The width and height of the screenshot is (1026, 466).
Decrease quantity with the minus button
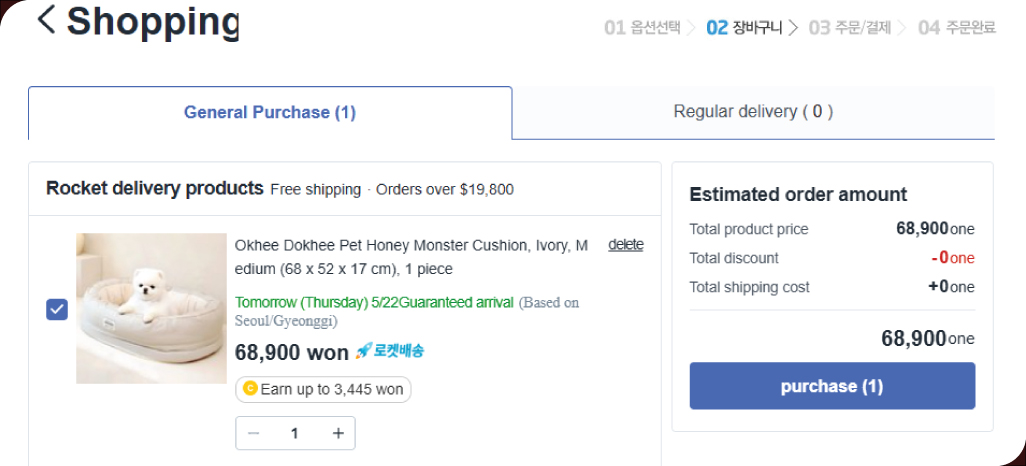pyautogui.click(x=254, y=433)
